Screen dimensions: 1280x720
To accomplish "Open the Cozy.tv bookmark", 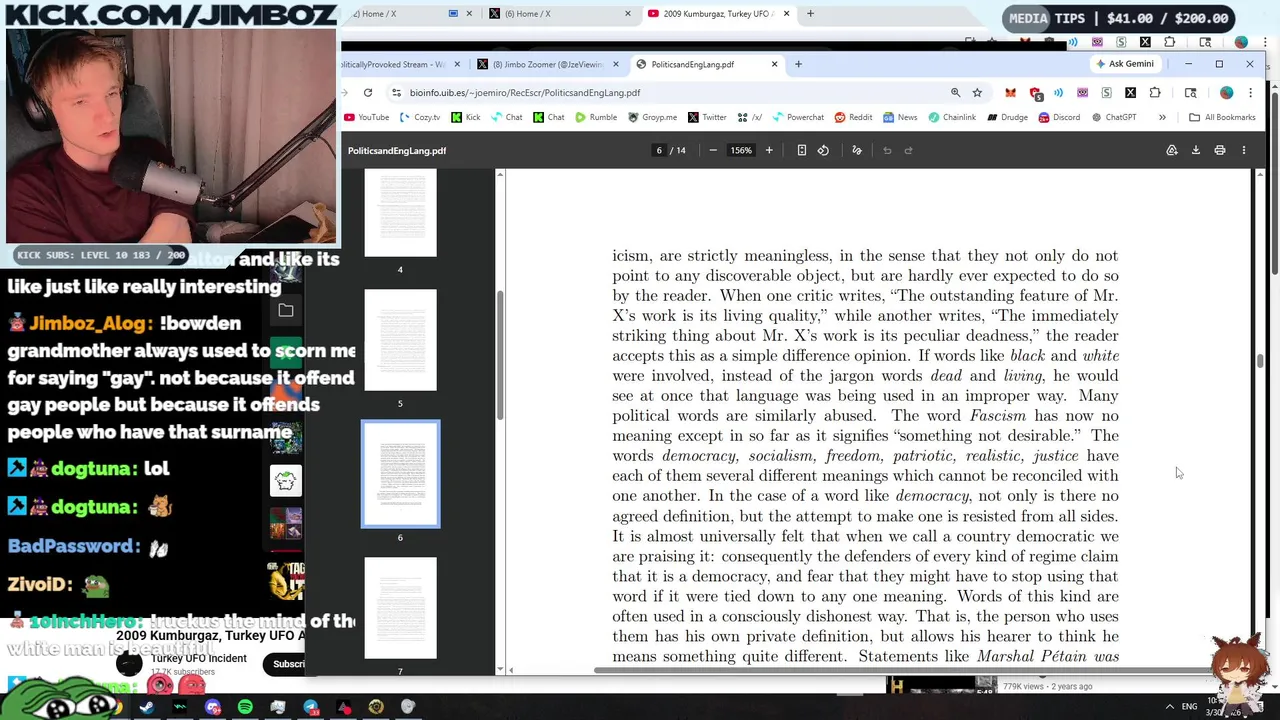I will pyautogui.click(x=420, y=117).
